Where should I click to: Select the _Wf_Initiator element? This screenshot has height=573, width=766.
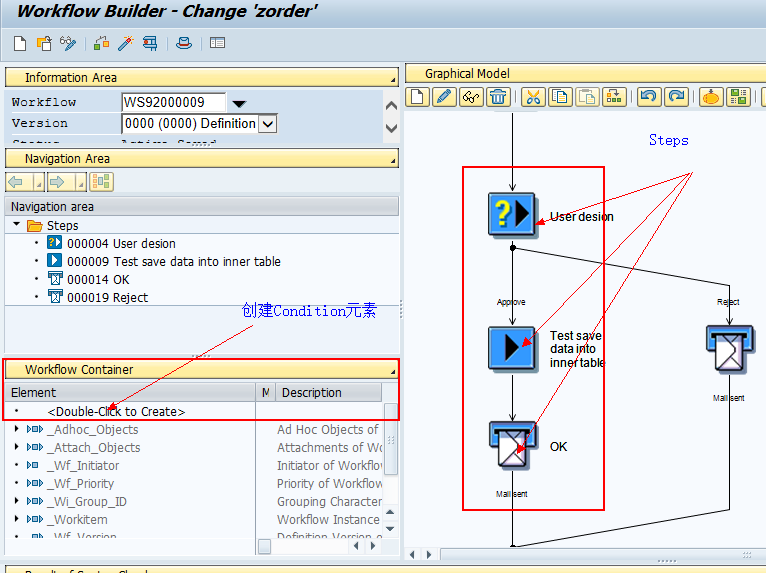(83, 466)
